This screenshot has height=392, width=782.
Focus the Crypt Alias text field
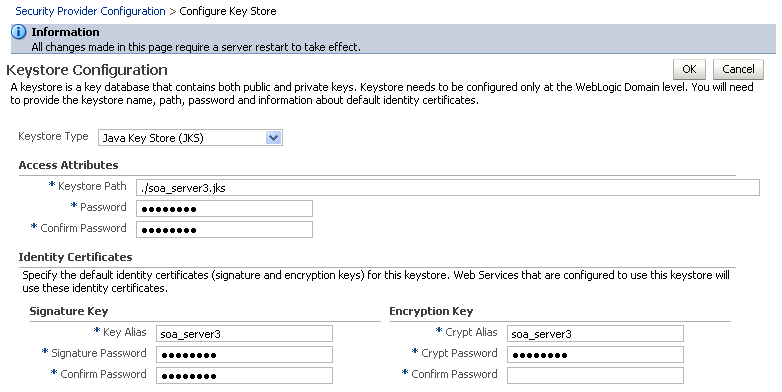click(x=595, y=334)
